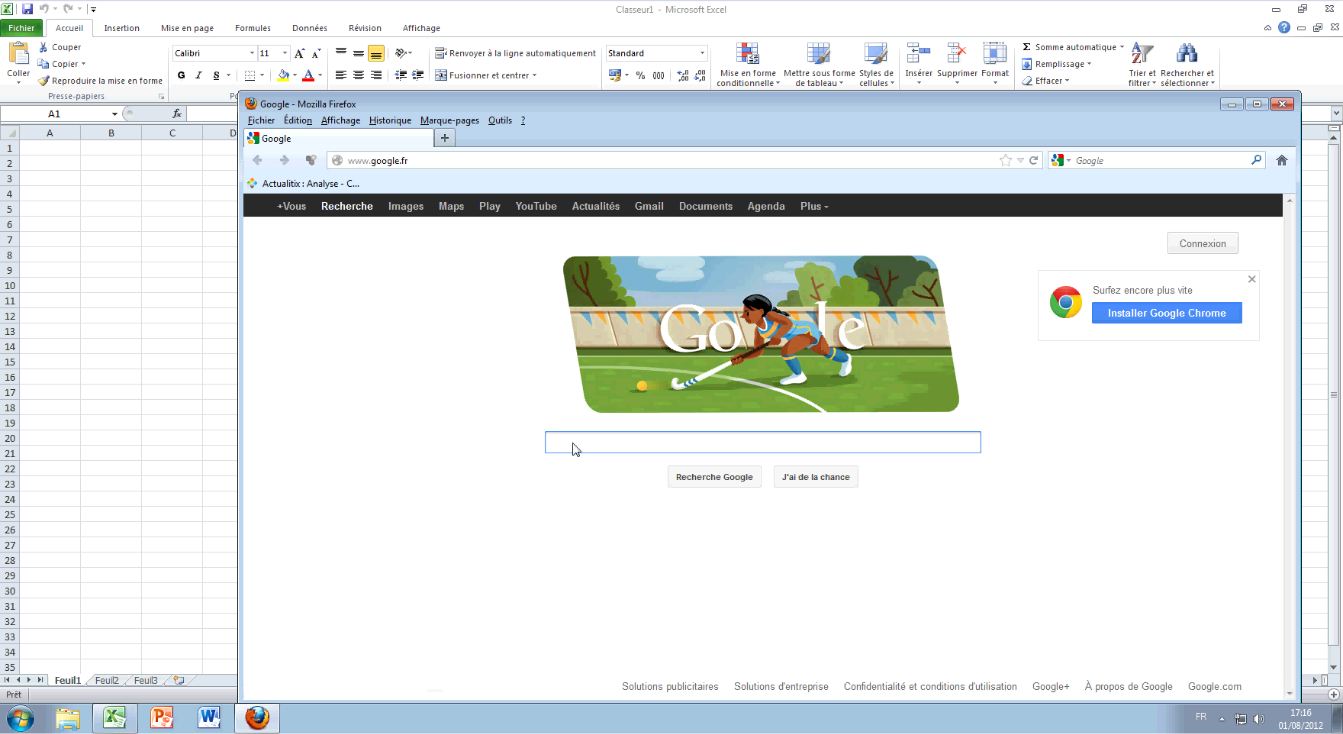Click the Insérer cells icon
Image resolution: width=1343 pixels, height=734 pixels.
[x=918, y=54]
